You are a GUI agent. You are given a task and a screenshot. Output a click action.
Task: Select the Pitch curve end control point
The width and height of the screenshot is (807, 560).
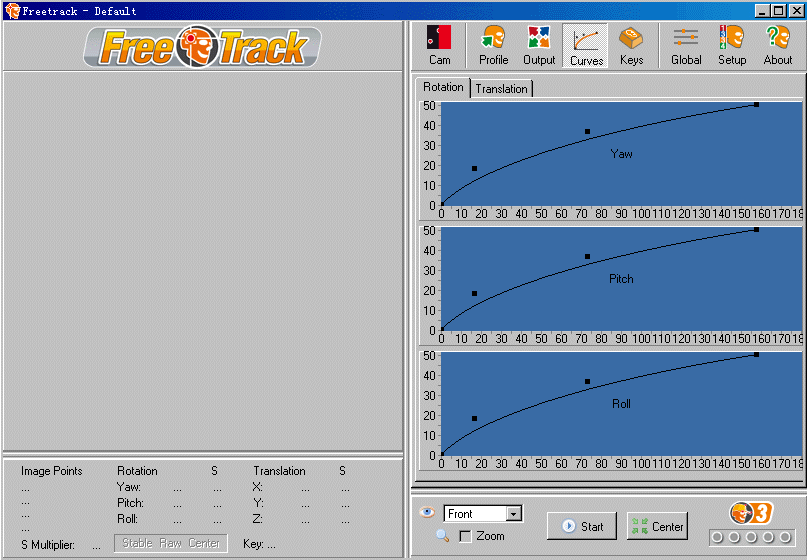(756, 230)
